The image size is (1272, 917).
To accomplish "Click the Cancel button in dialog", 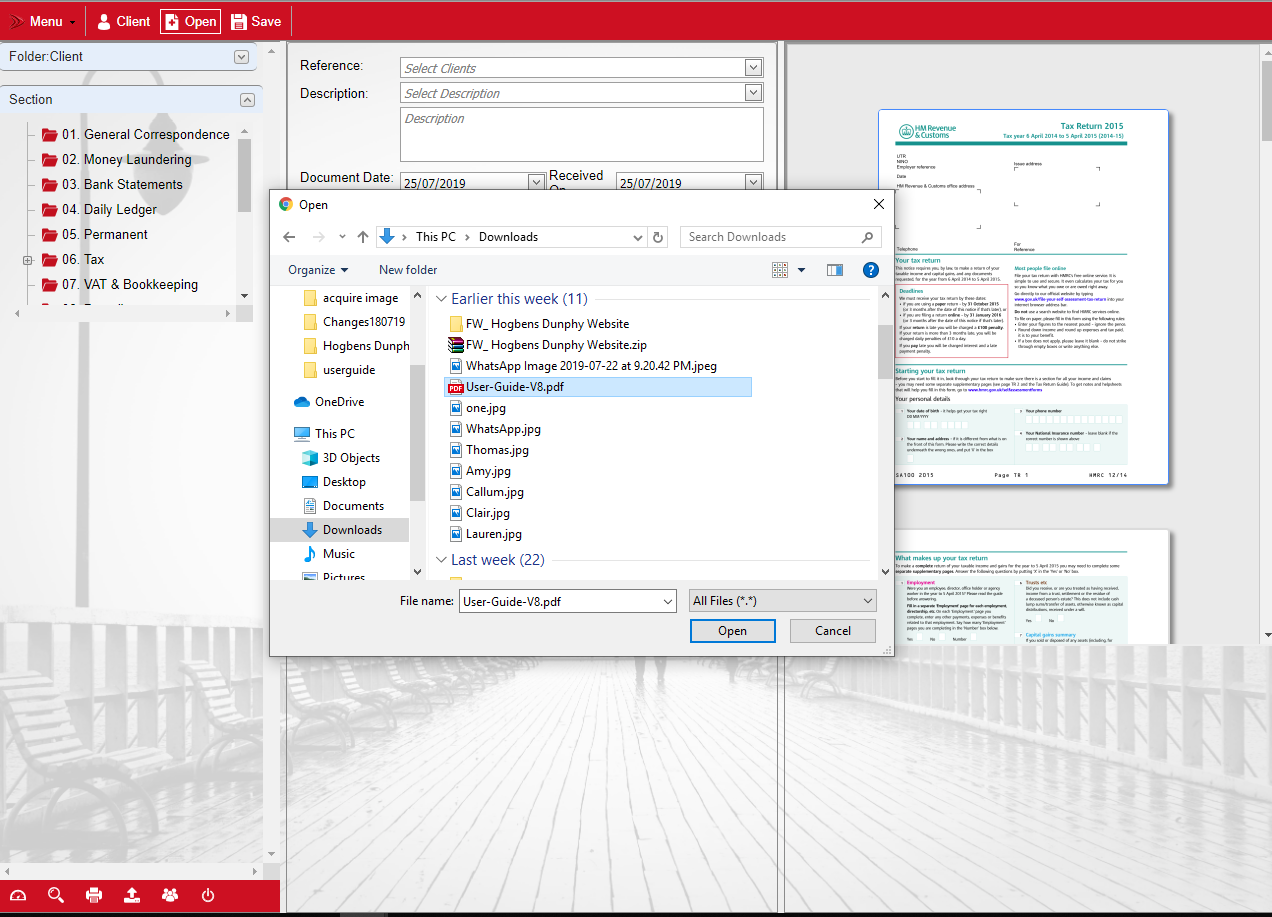I will click(833, 631).
